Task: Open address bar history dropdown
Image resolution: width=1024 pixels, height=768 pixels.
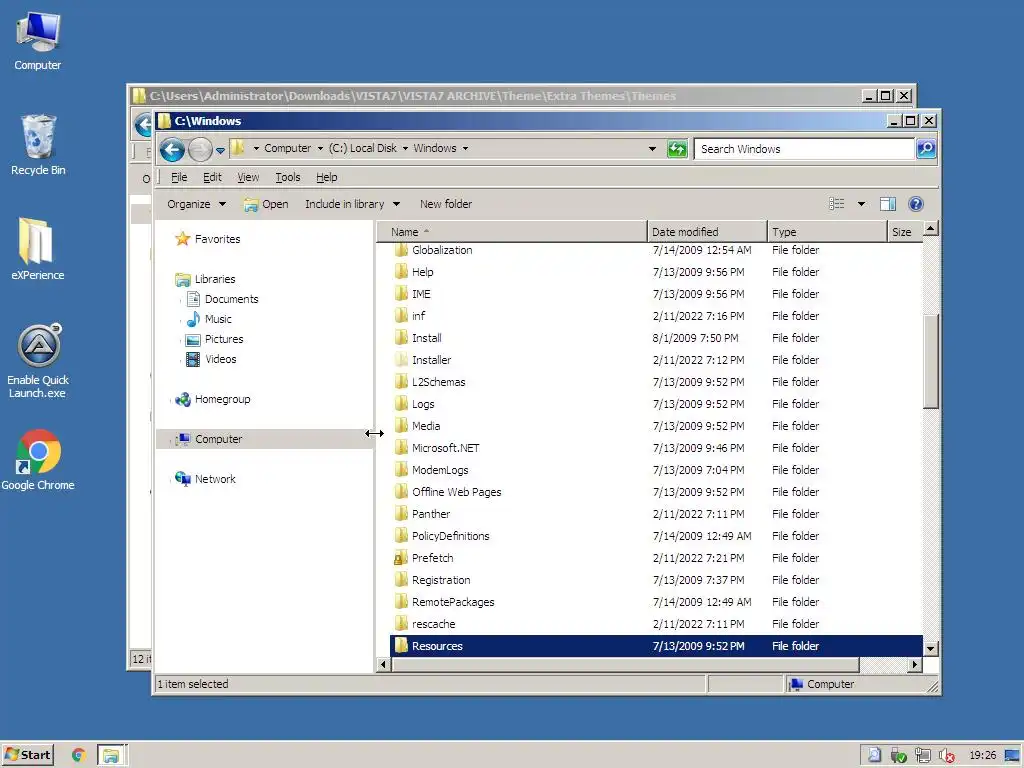Action: pyautogui.click(x=652, y=149)
